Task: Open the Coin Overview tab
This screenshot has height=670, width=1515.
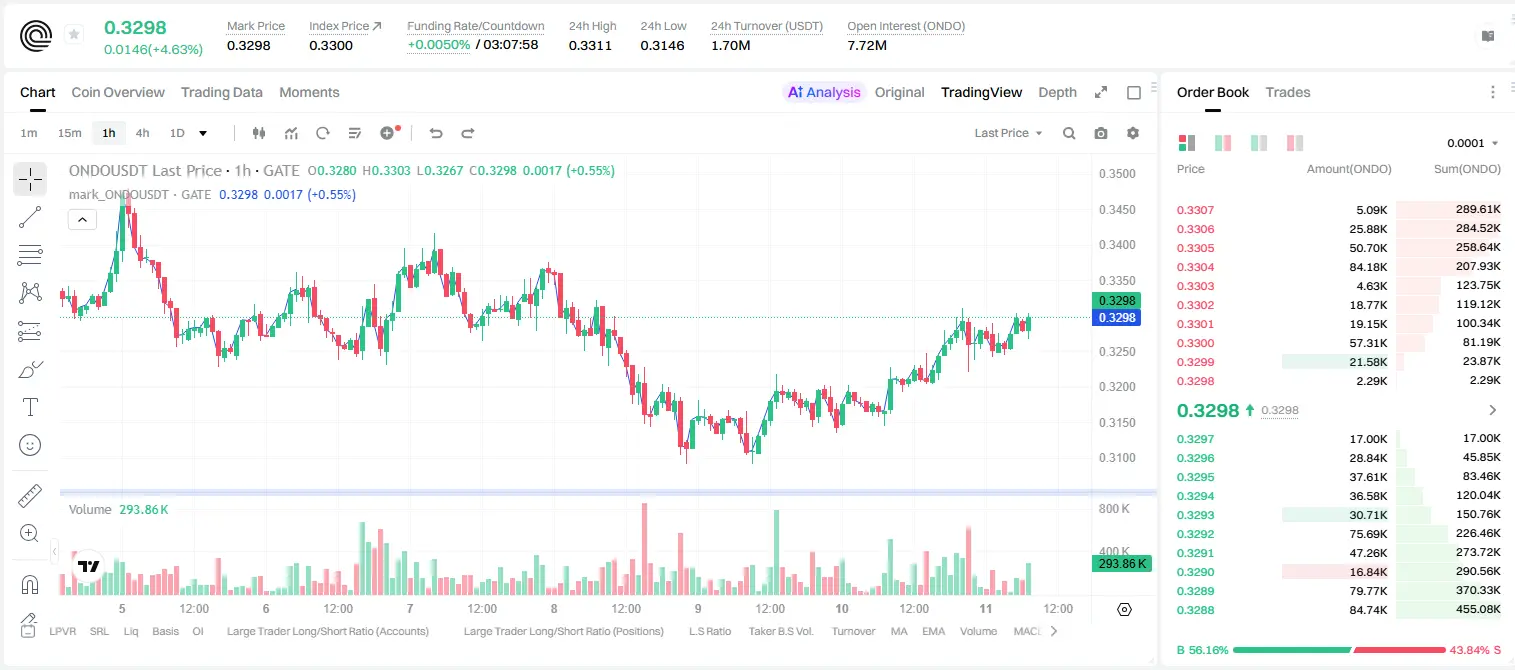Action: click(118, 92)
